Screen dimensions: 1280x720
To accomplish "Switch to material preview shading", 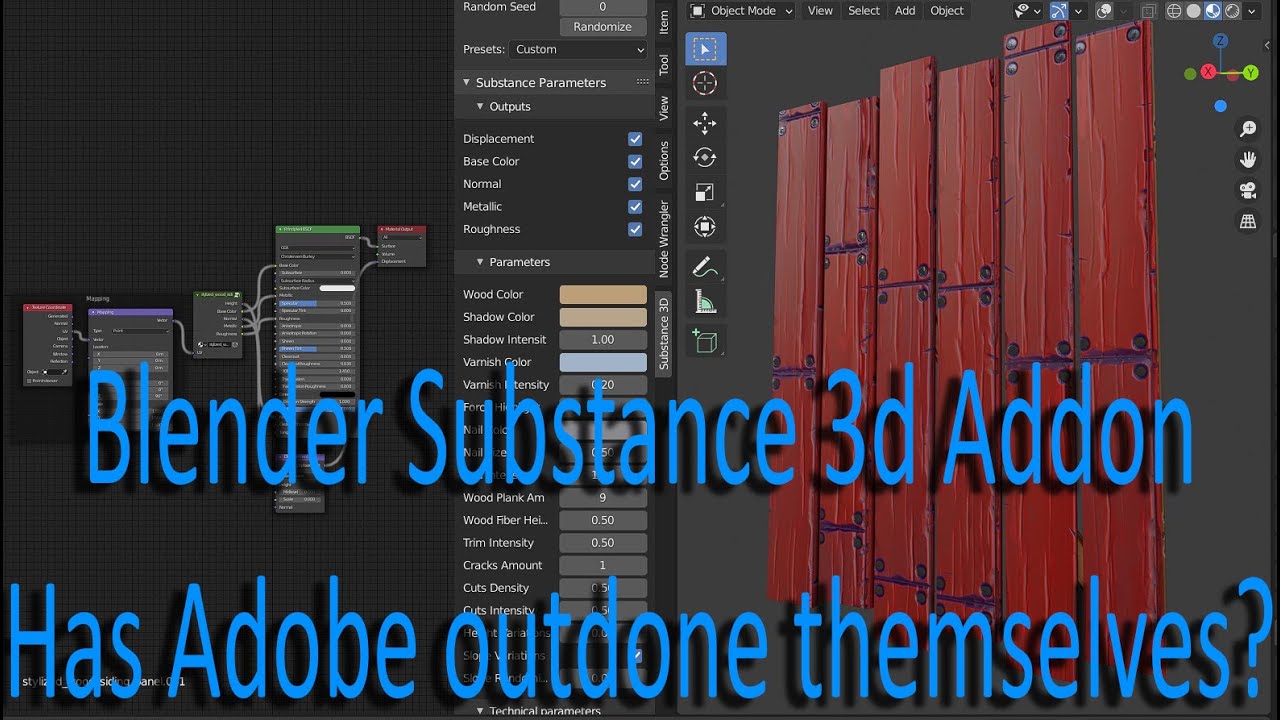I will 1212,11.
